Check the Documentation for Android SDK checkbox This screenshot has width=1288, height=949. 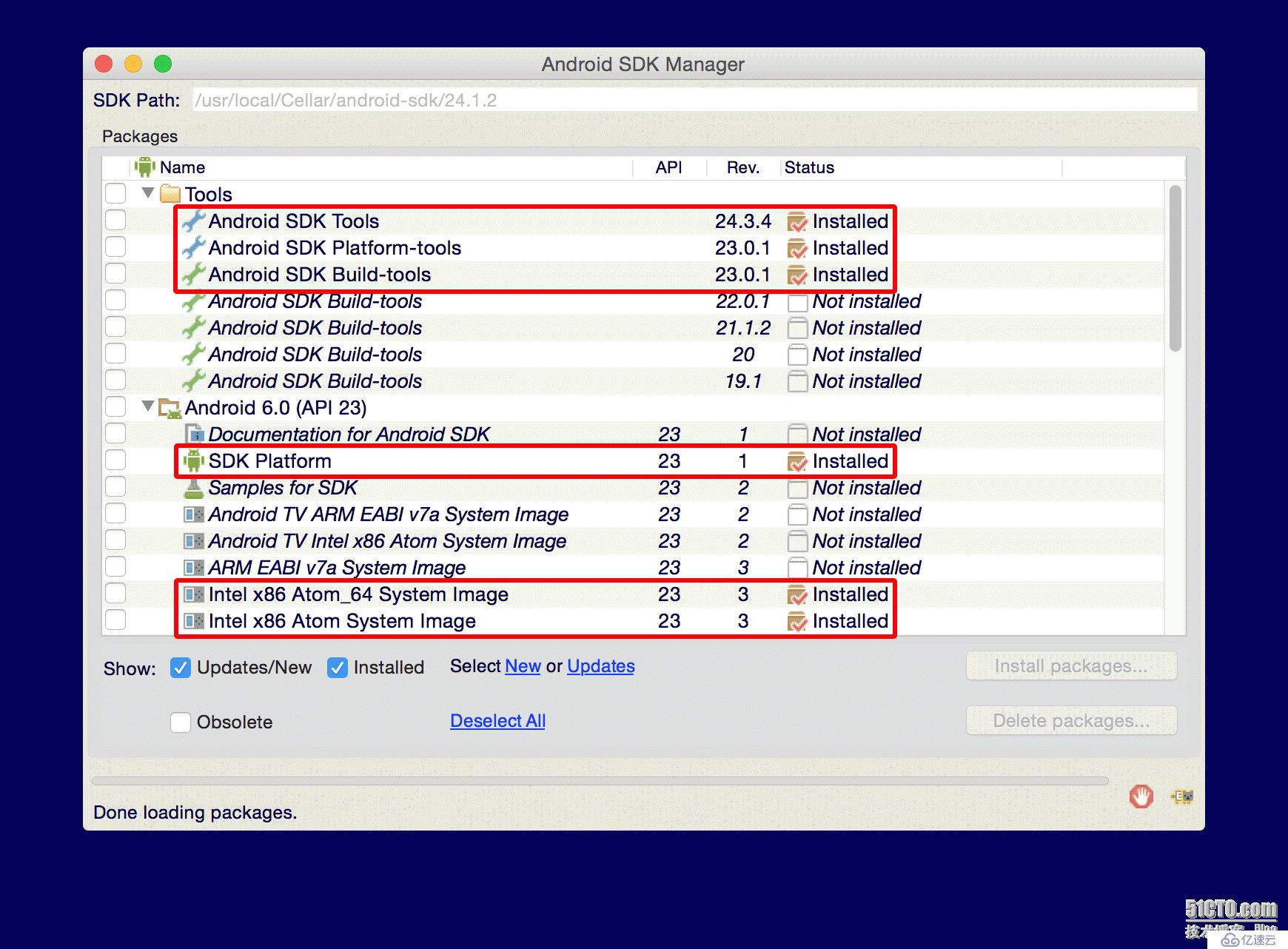click(x=115, y=433)
